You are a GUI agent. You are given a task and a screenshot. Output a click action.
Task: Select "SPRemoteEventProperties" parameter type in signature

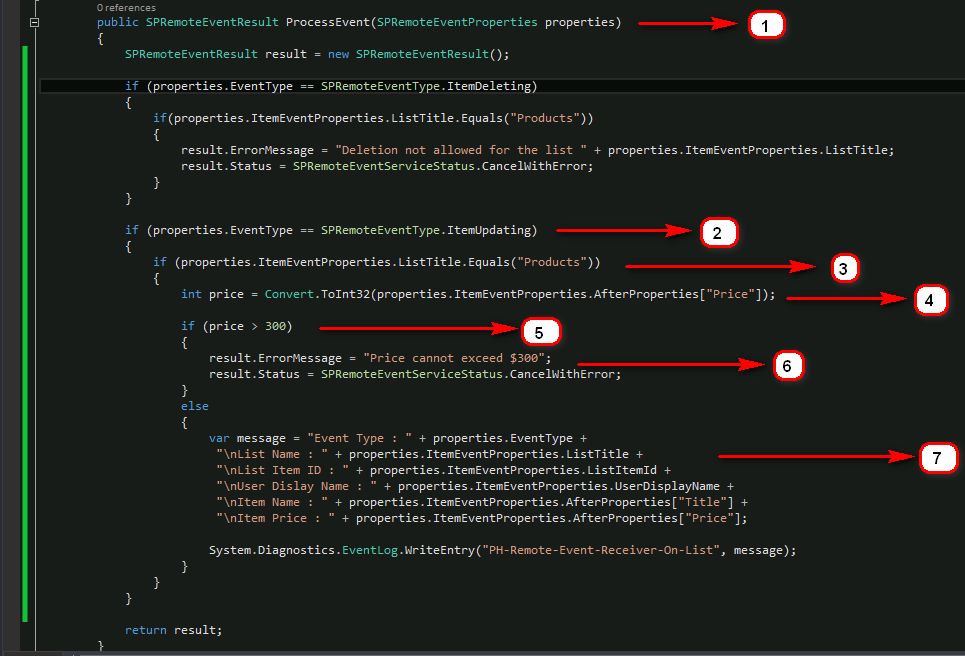(457, 22)
